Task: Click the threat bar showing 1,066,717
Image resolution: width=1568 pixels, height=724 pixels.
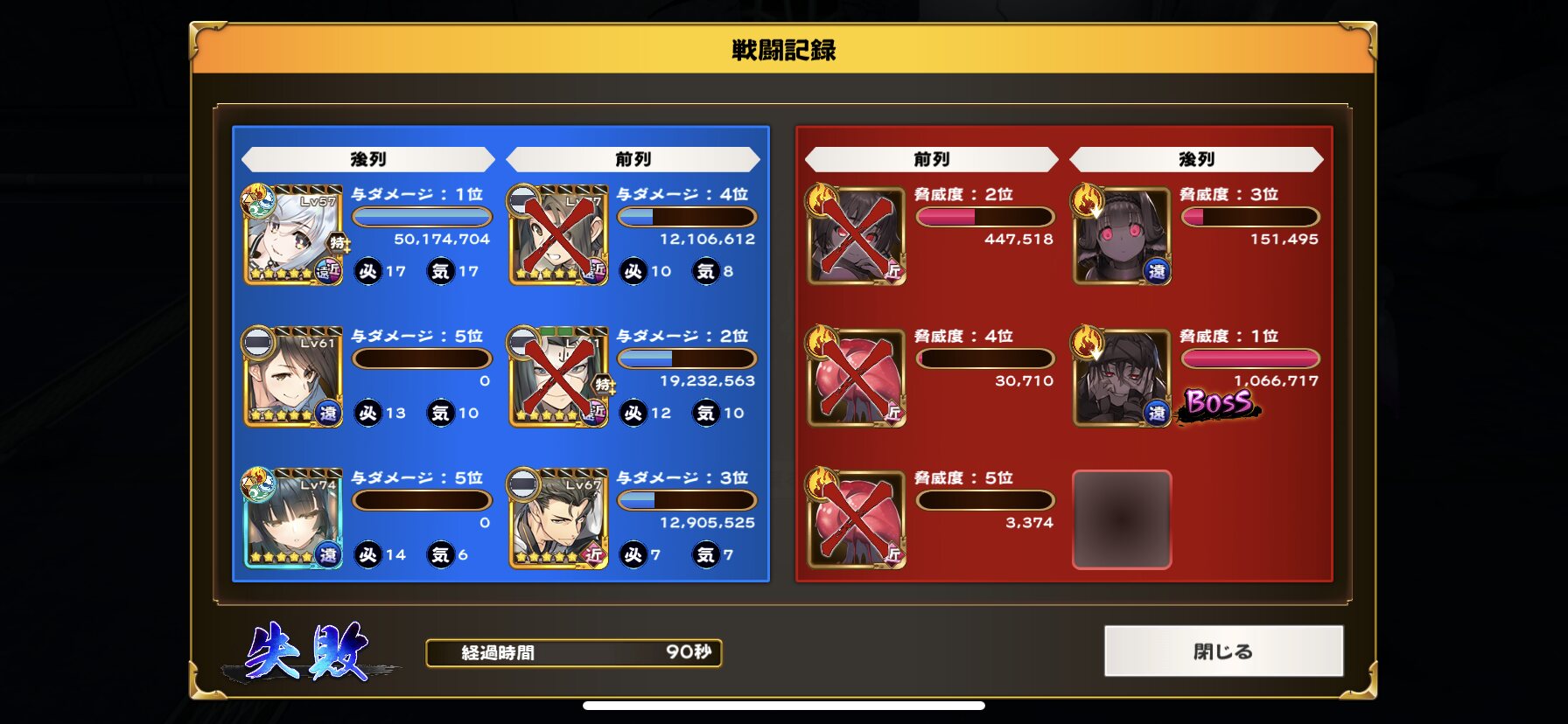Action: coord(1250,359)
